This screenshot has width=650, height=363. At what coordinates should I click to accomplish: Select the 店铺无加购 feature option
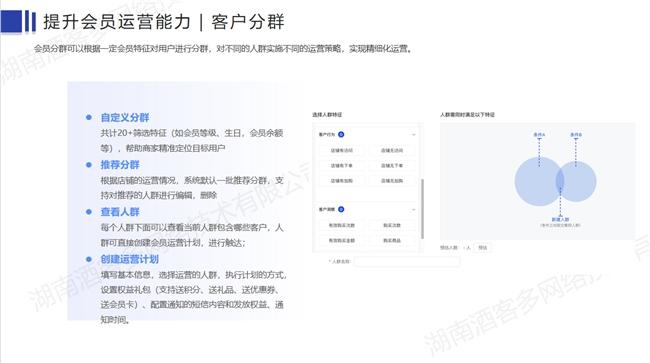coord(392,181)
